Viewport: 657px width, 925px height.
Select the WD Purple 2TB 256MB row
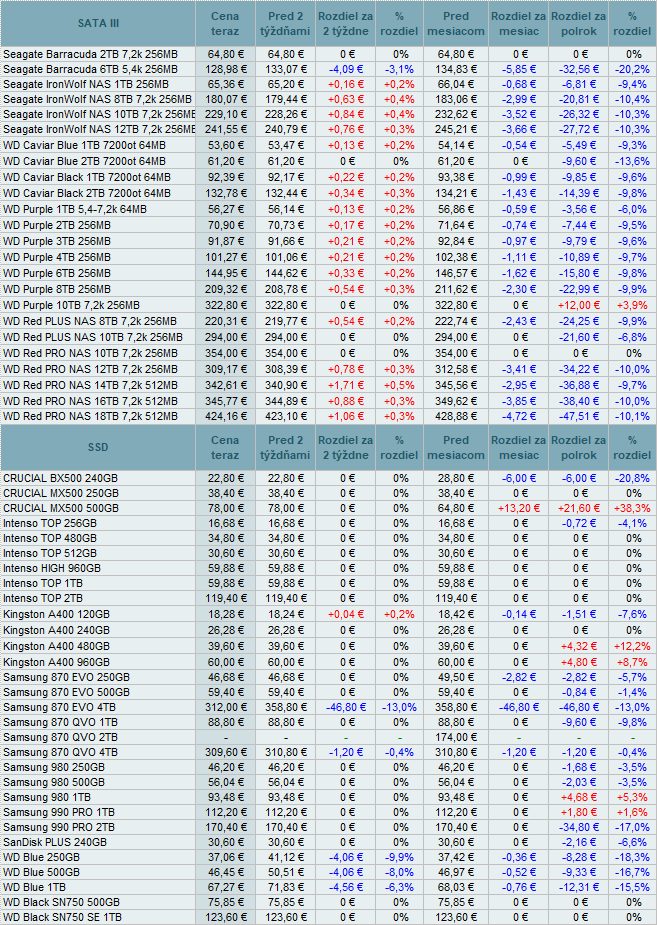tap(57, 225)
